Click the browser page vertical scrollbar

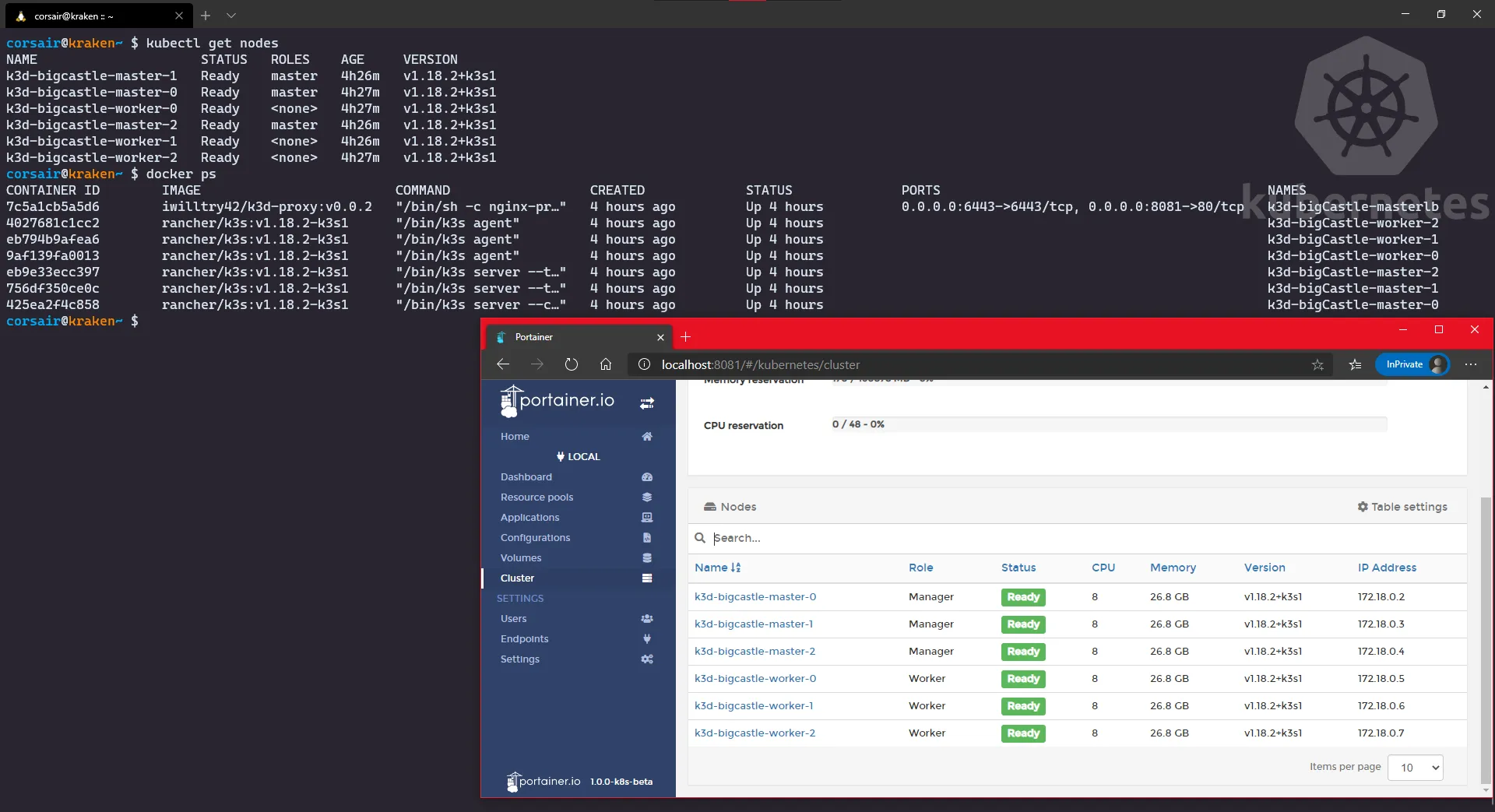[1486, 638]
